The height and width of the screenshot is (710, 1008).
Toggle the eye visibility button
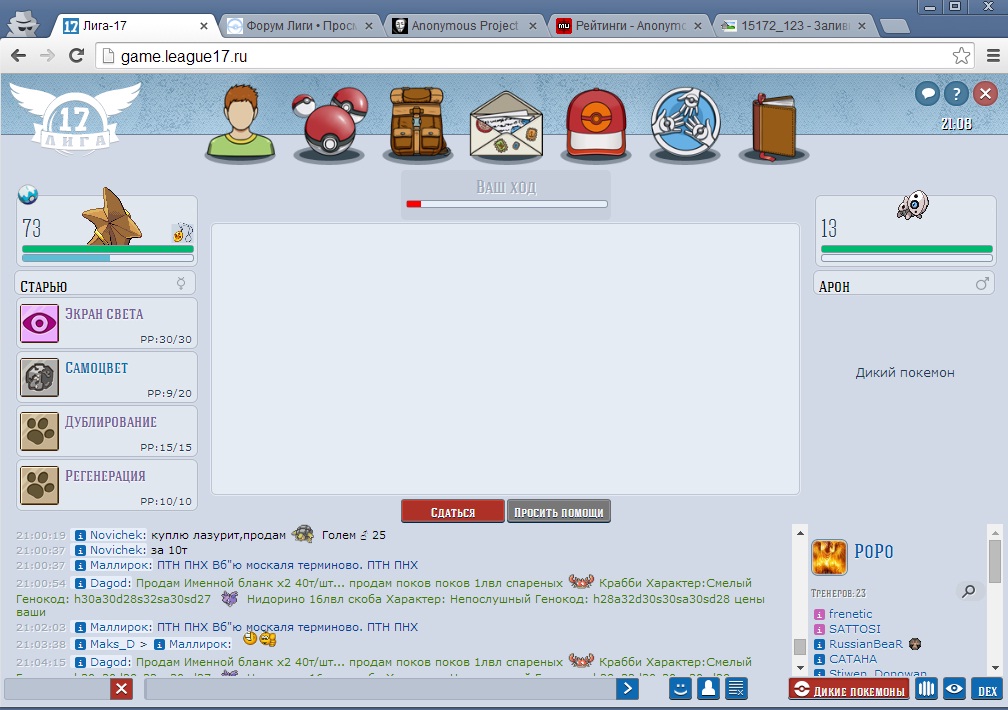point(955,689)
